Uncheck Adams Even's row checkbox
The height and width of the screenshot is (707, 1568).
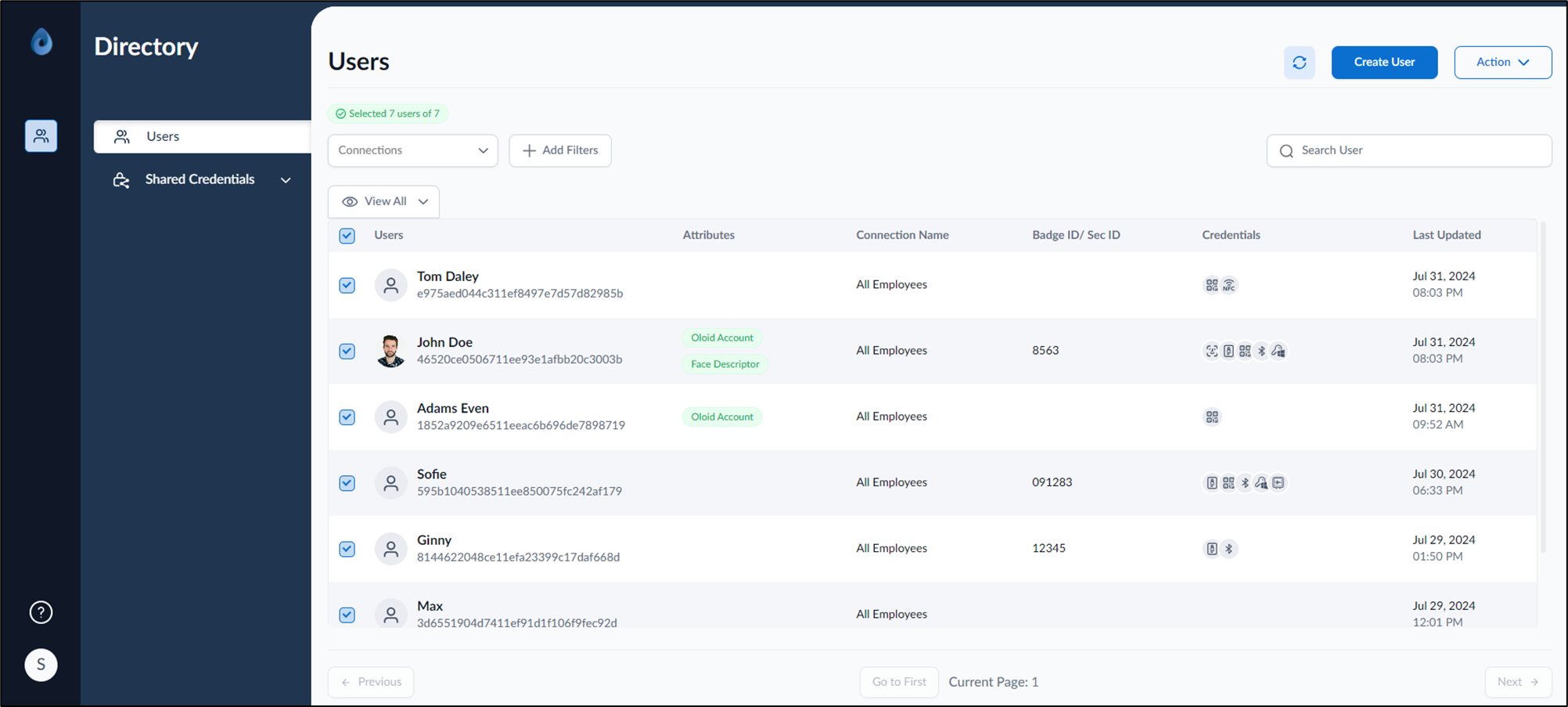[347, 417]
